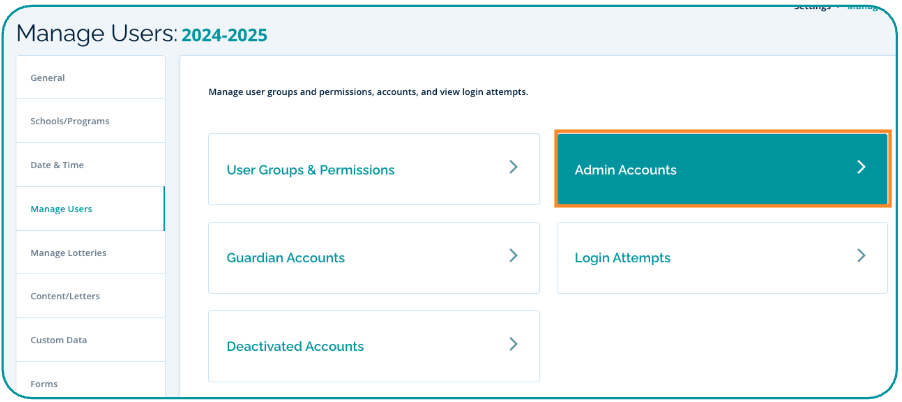Select Date & Time sidebar item
The image size is (902, 402).
coord(57,165)
